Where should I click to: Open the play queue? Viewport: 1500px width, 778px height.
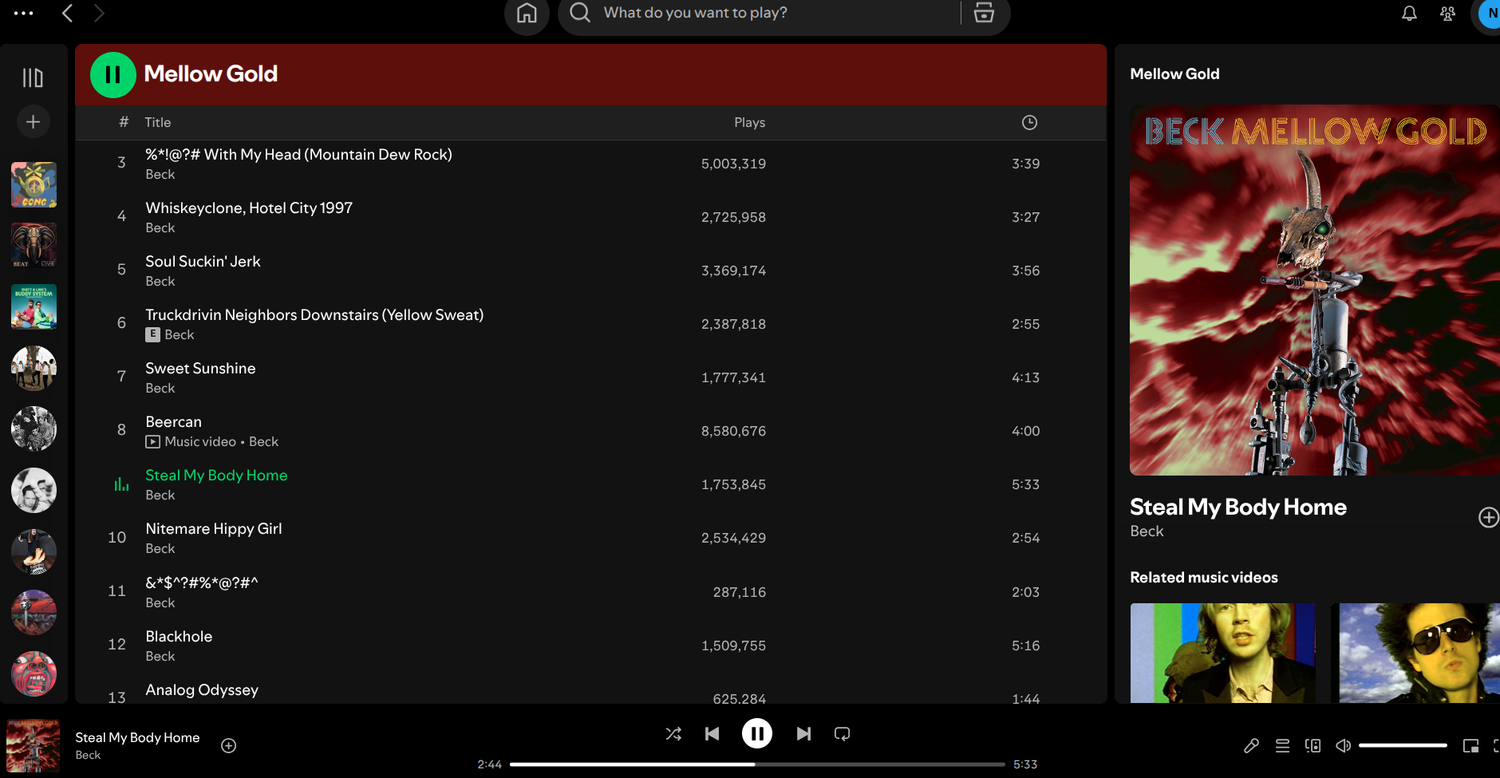coord(1282,745)
